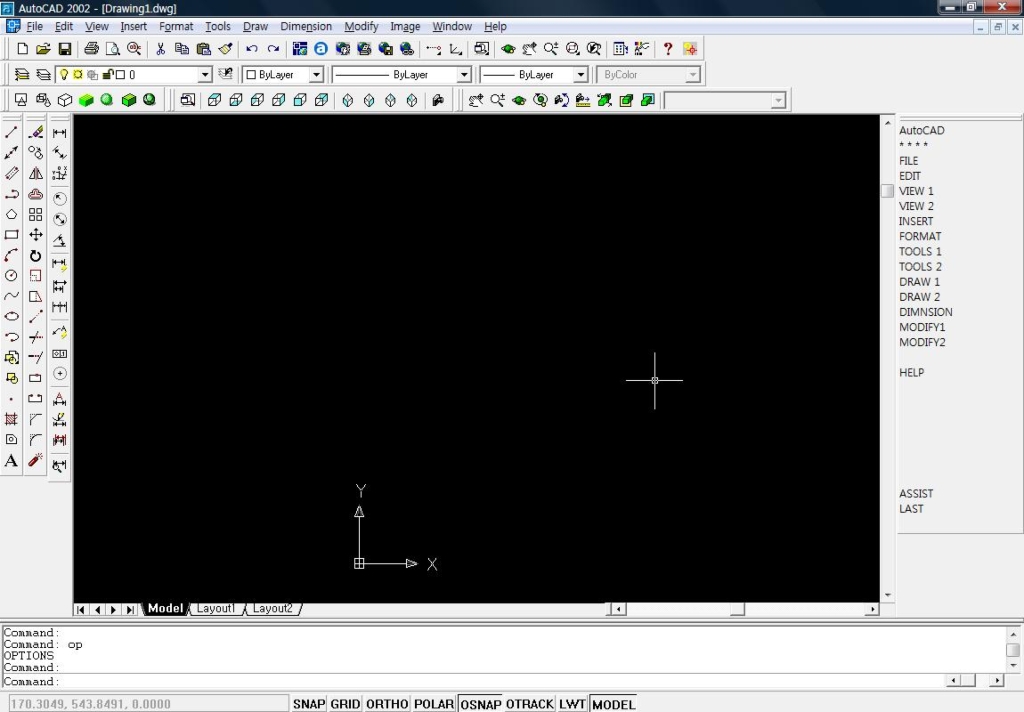Open the File menu

pos(34,26)
